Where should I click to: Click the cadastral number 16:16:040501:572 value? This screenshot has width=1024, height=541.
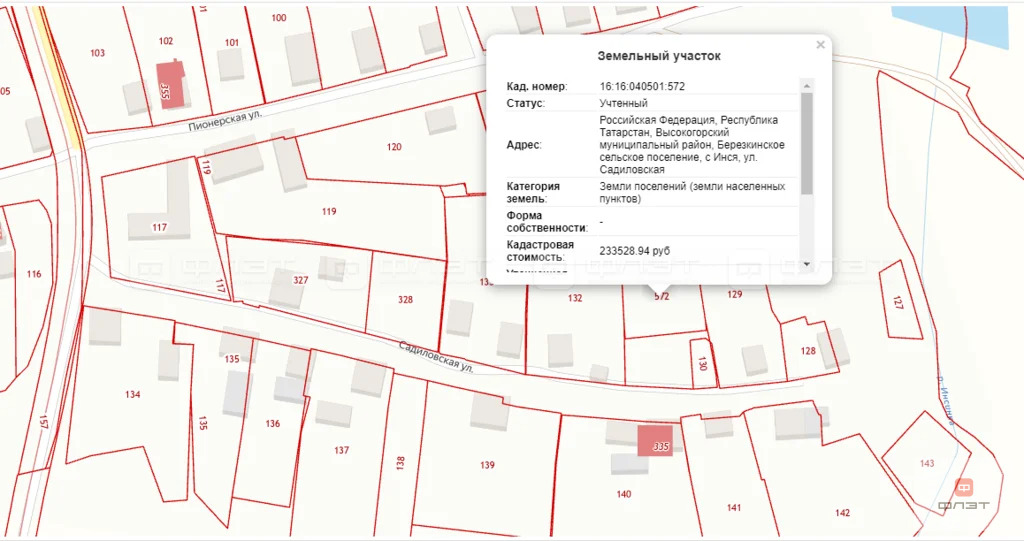(642, 86)
